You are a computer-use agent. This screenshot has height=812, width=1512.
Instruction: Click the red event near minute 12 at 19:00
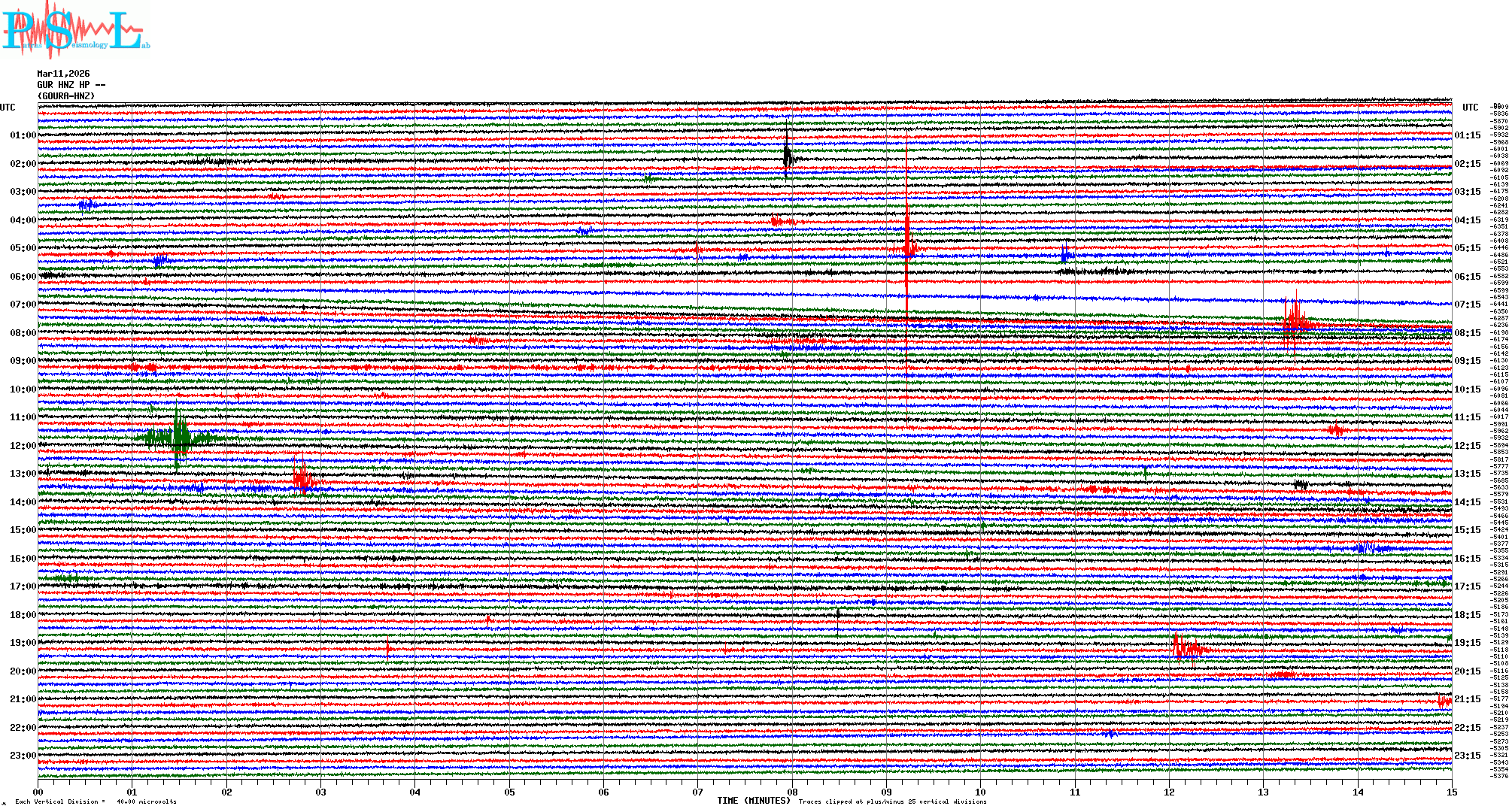point(1187,647)
